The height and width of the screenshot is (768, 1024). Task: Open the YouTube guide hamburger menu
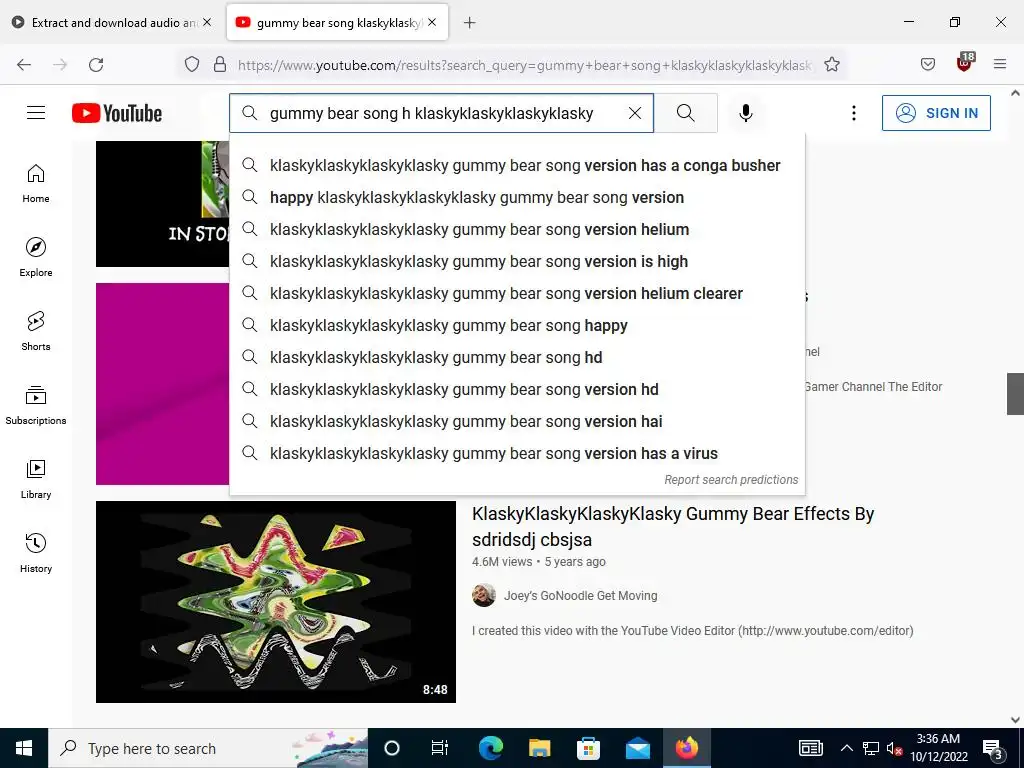(x=36, y=113)
